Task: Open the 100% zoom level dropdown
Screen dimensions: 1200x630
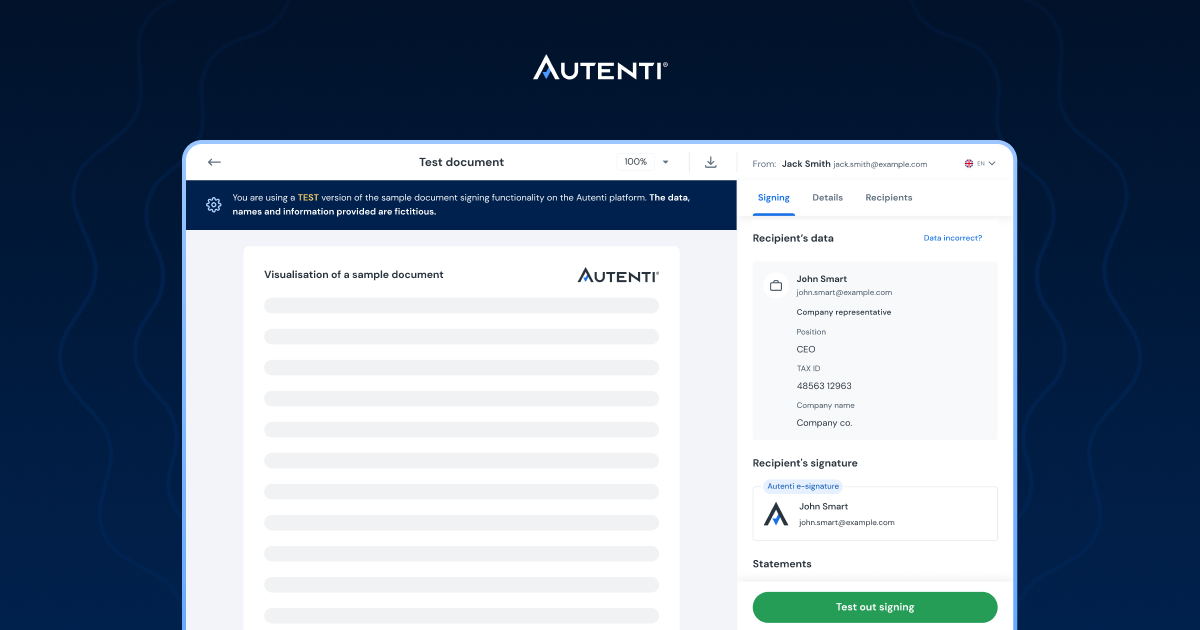Action: pyautogui.click(x=647, y=162)
